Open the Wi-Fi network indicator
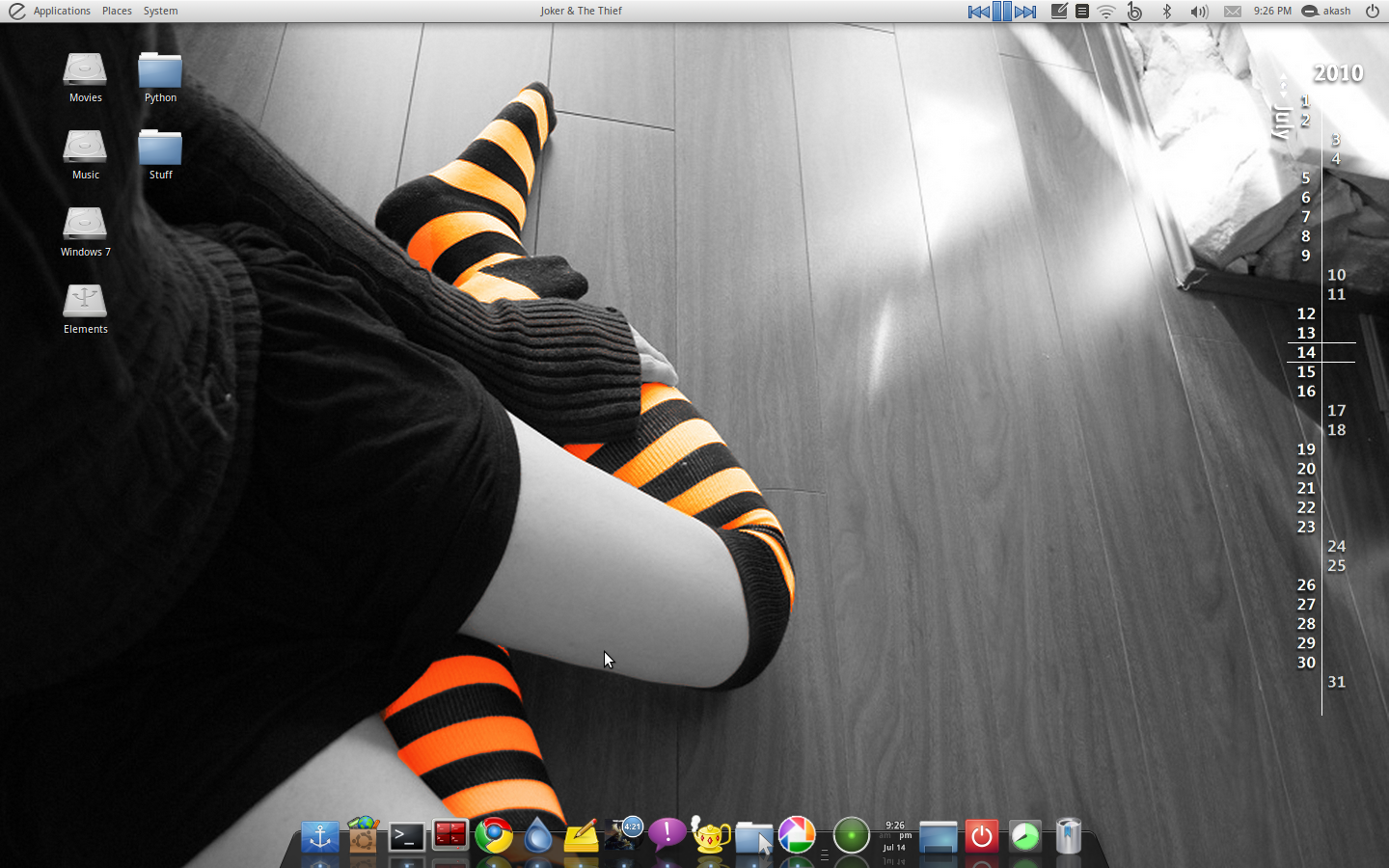 click(x=1106, y=12)
